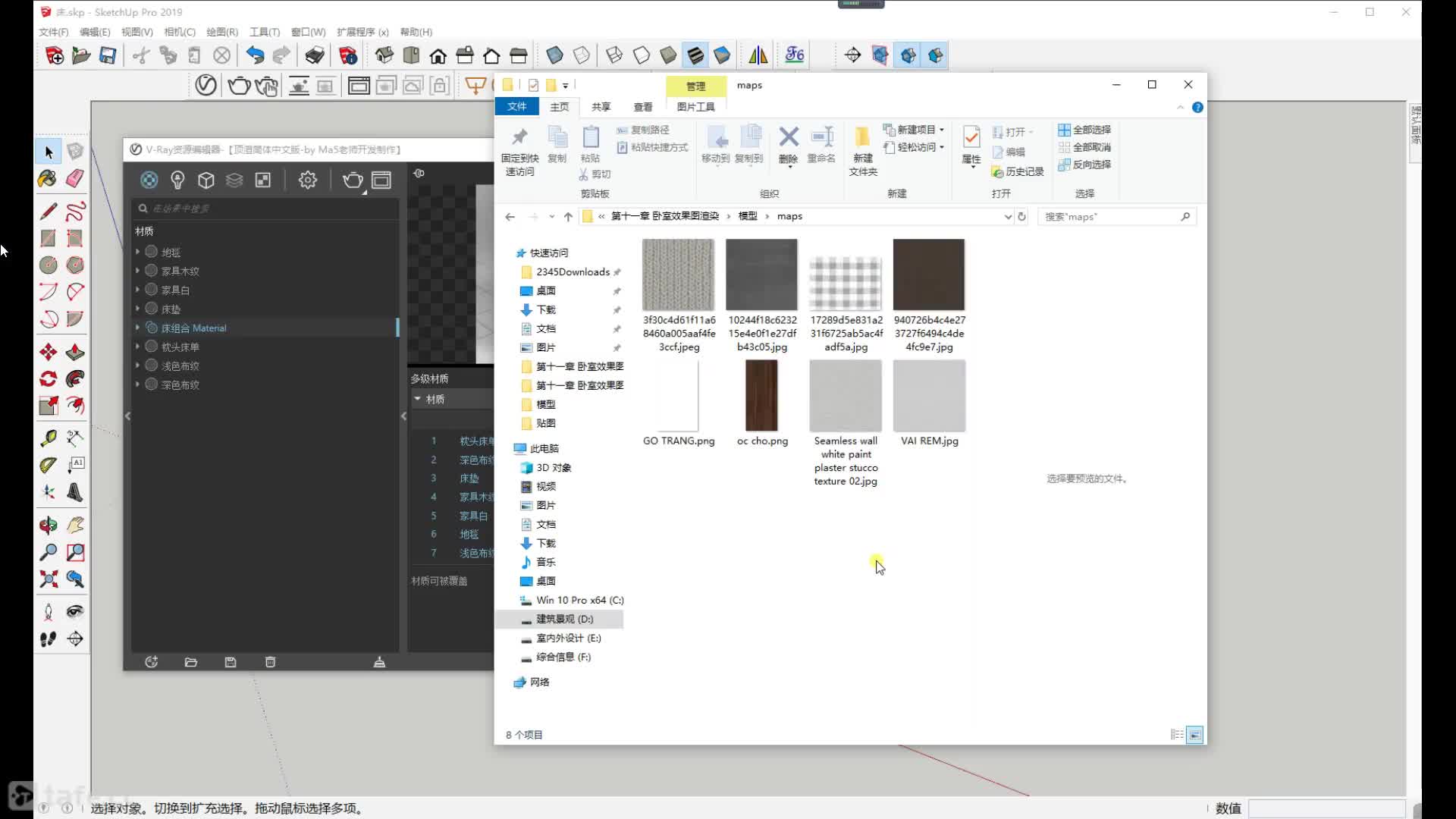
Task: Click the Undo arrow in SketchUp toolbar
Action: pos(255,55)
